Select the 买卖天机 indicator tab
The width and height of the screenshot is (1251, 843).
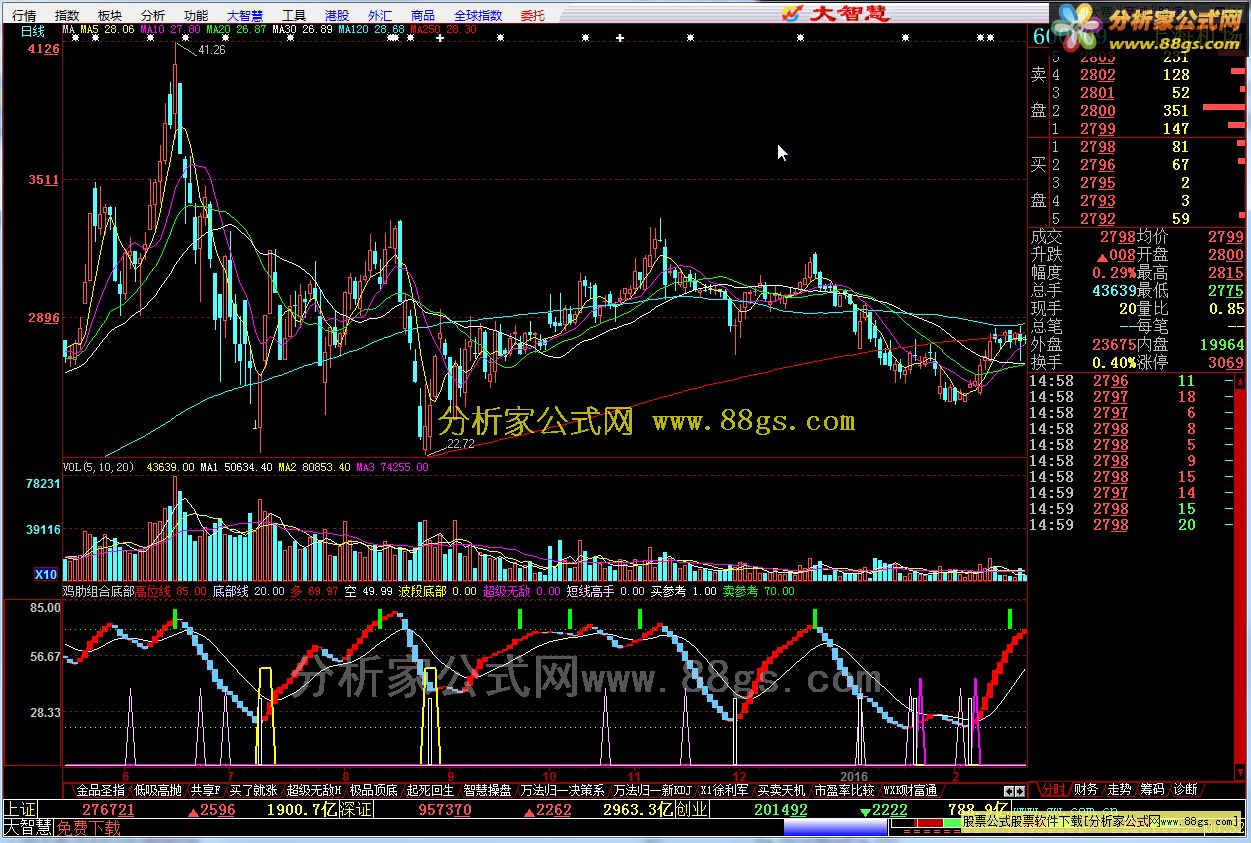781,790
